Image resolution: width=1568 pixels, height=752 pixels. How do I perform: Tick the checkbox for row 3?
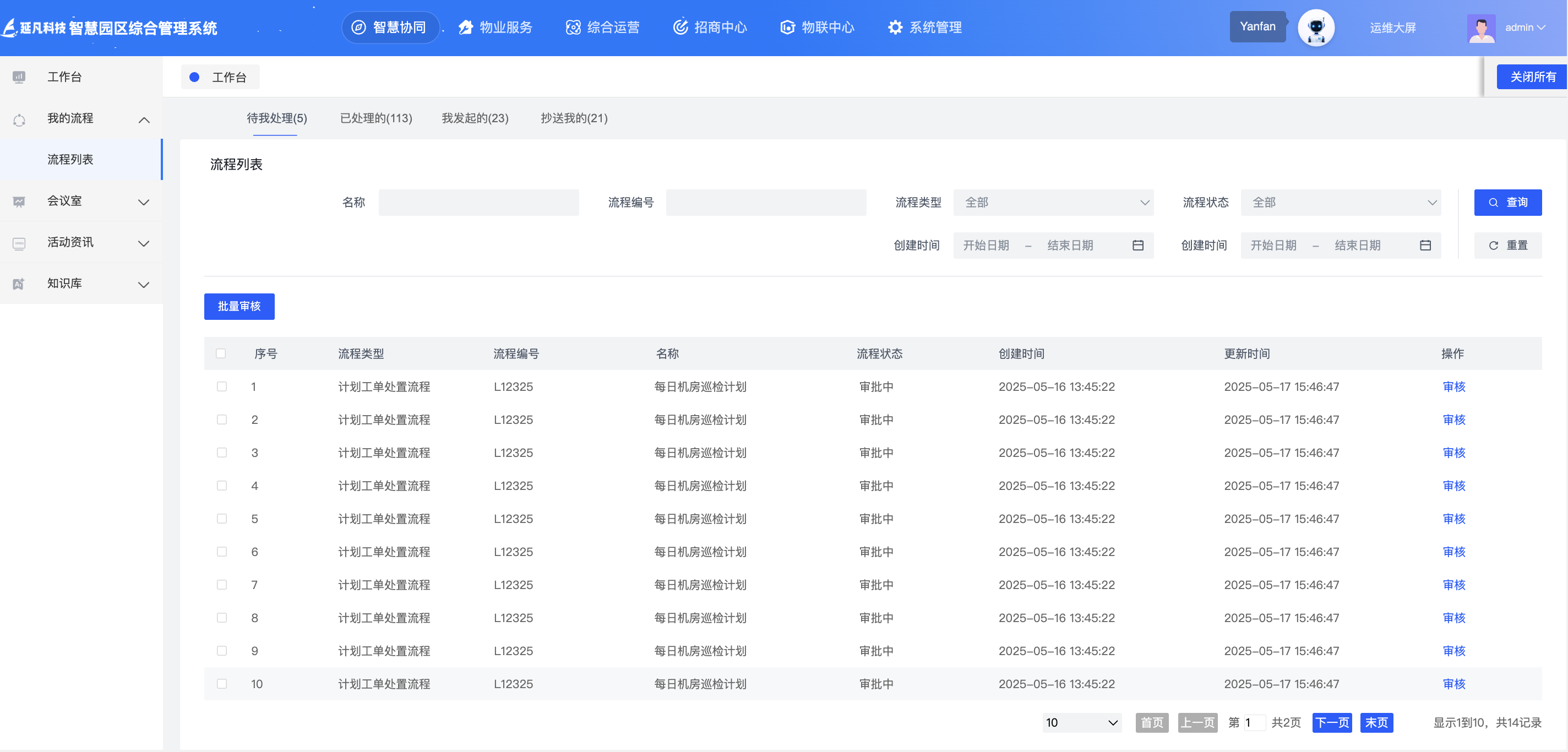(x=221, y=453)
